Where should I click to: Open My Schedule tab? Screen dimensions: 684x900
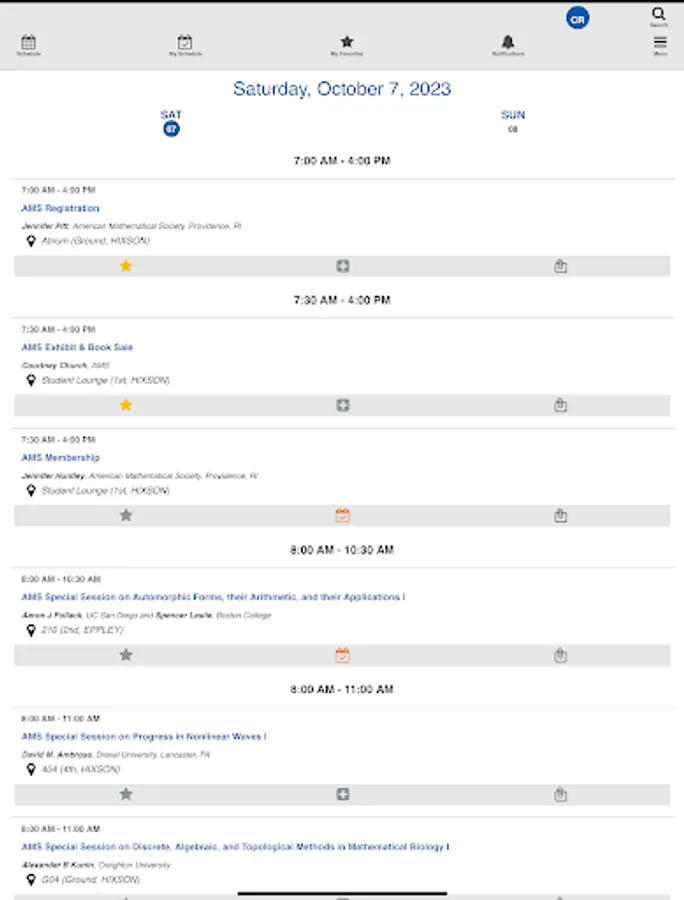[x=185, y=44]
